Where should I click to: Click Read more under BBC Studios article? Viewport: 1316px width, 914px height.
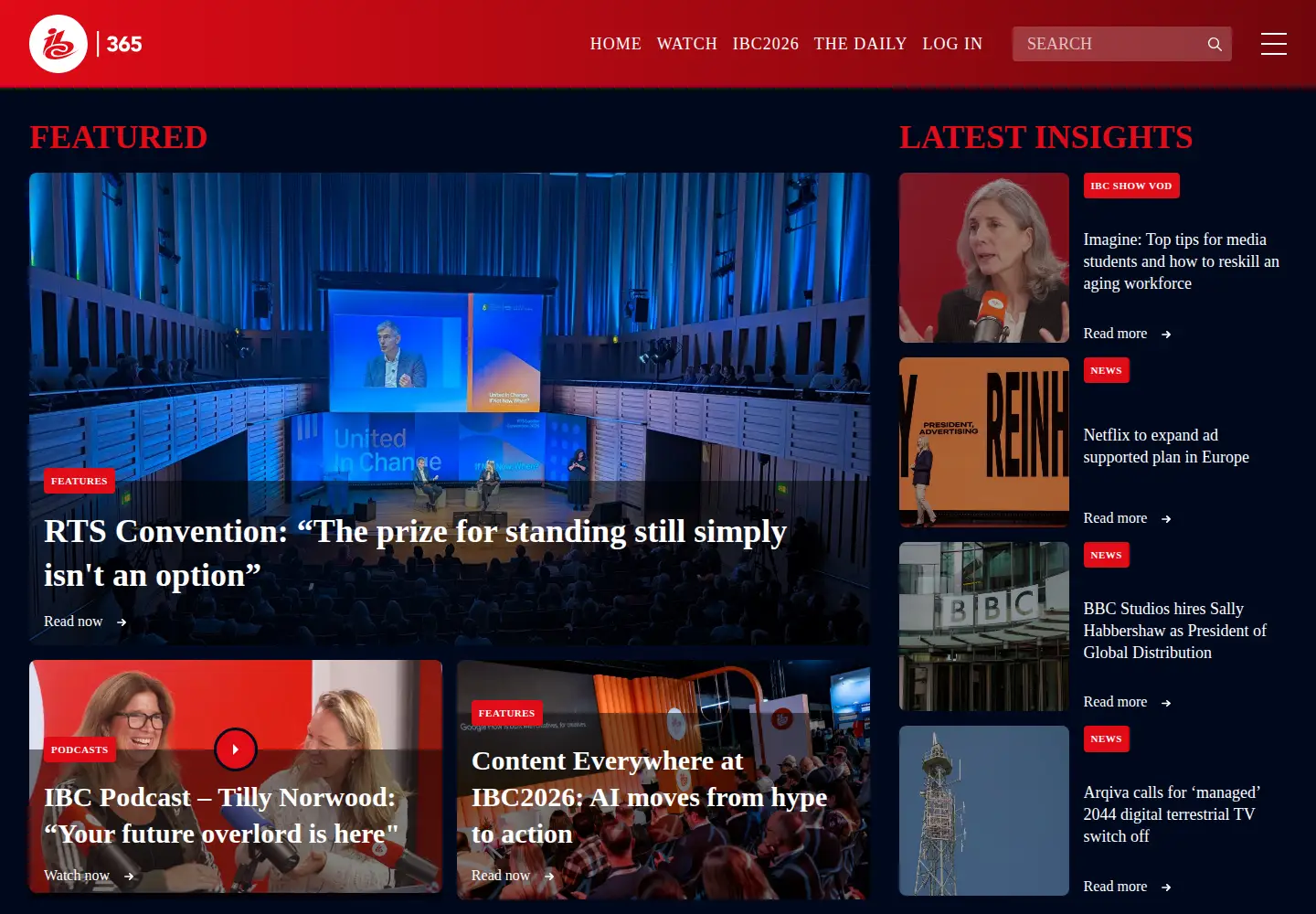[1115, 702]
